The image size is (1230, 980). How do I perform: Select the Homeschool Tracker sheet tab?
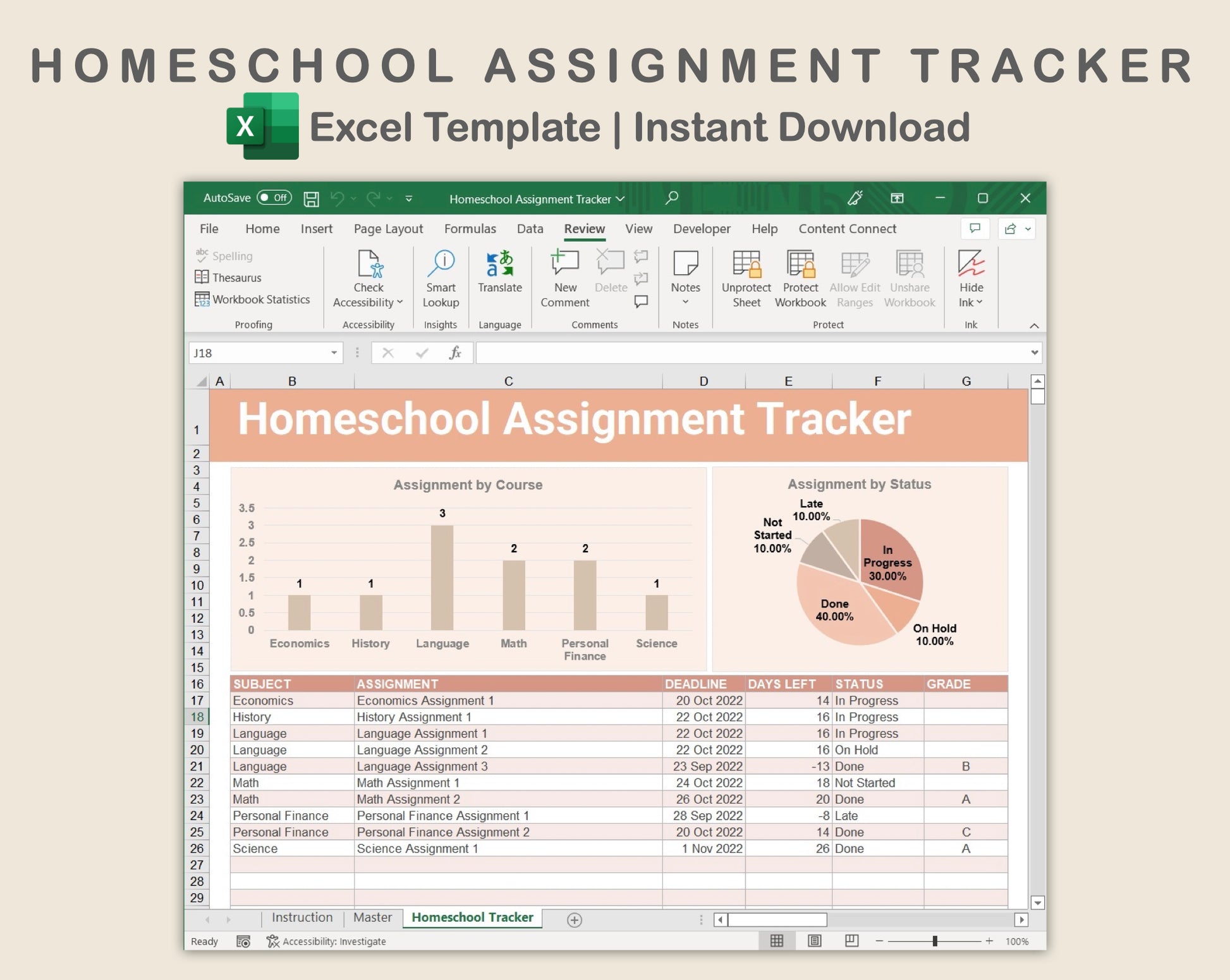472,917
